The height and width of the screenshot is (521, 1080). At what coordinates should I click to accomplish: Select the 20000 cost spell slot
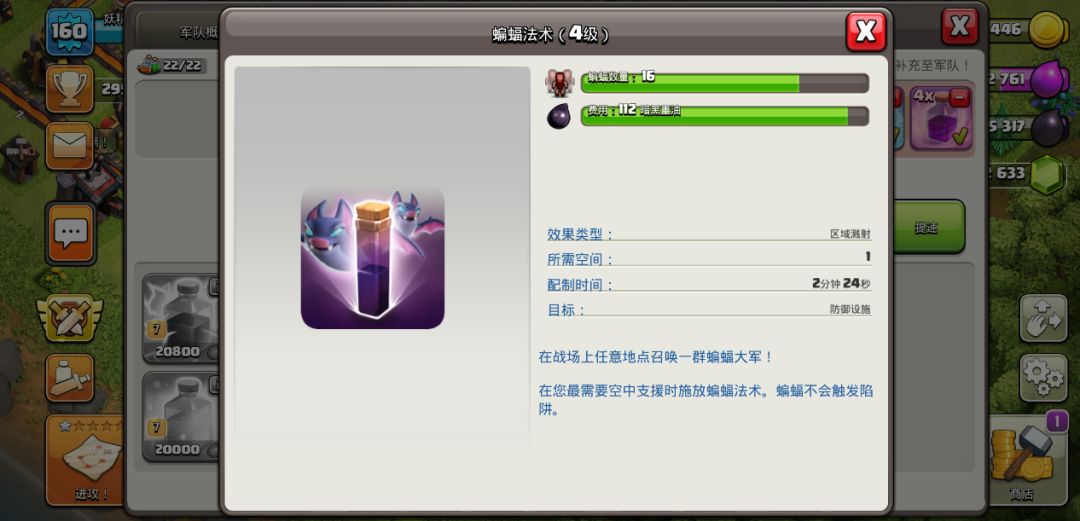click(182, 416)
